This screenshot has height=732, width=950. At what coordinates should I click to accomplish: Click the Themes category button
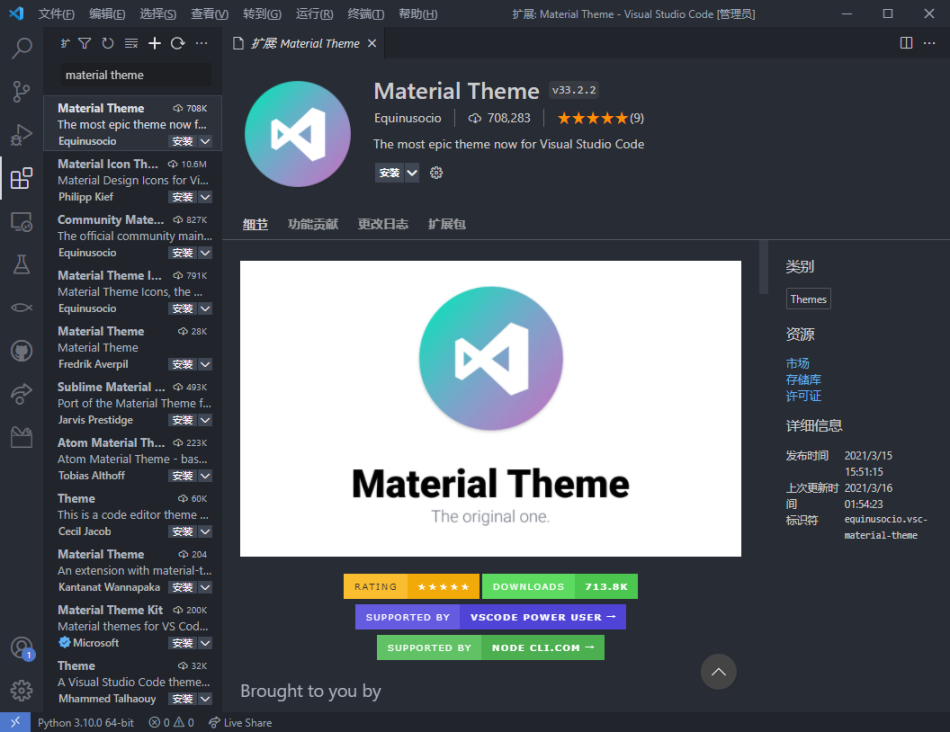[808, 299]
